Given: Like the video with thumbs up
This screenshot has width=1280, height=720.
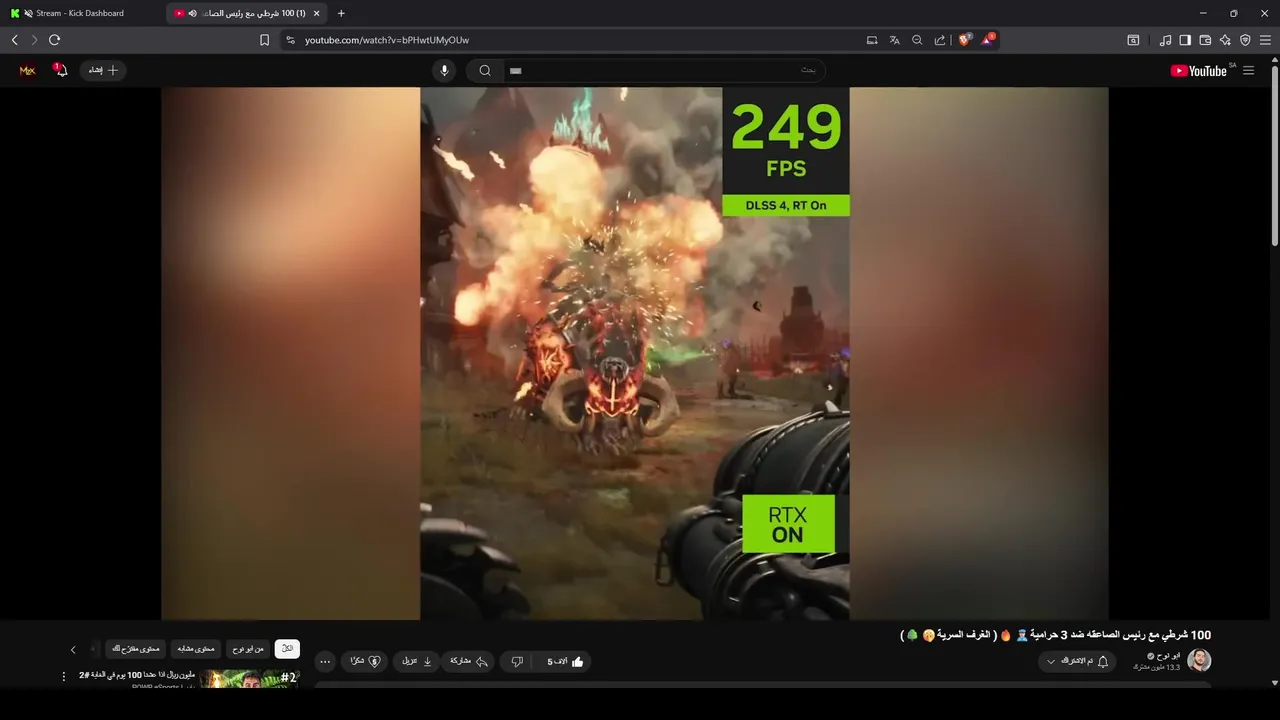Looking at the screenshot, I should [x=566, y=661].
